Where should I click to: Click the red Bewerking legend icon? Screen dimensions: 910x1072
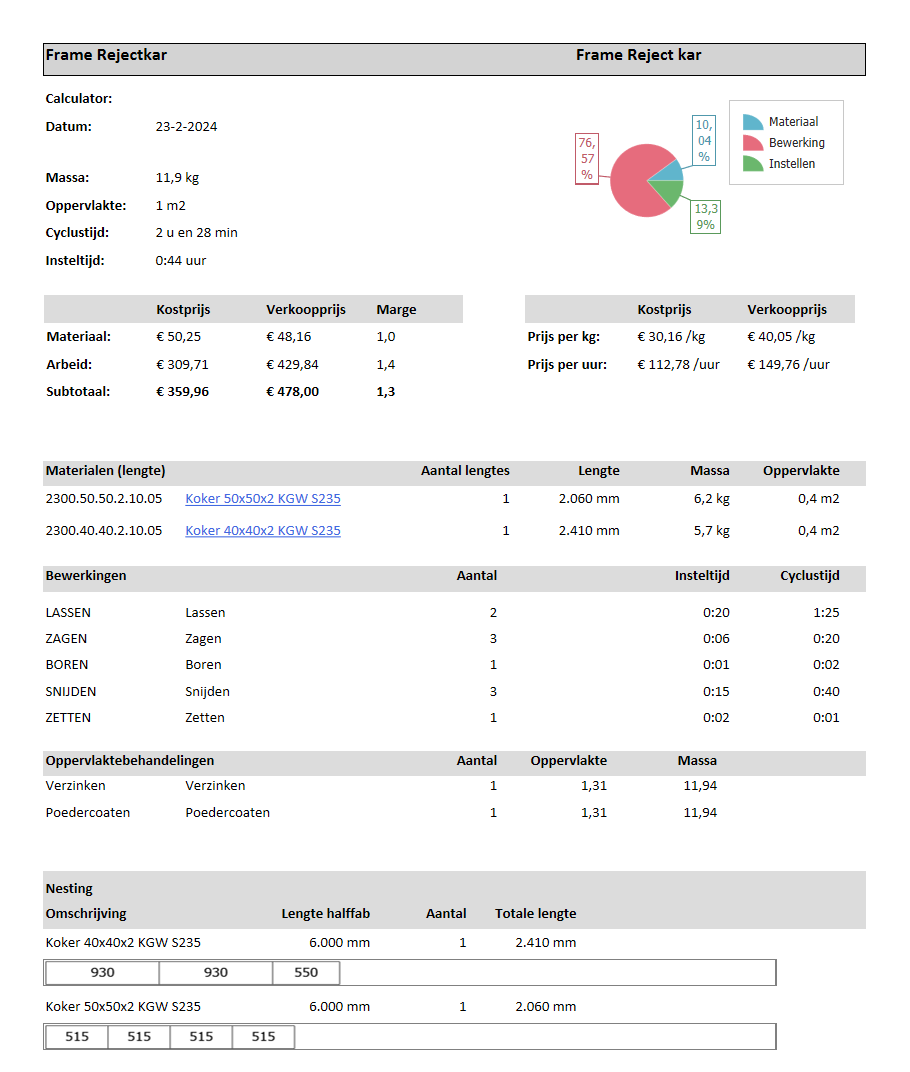pos(753,143)
